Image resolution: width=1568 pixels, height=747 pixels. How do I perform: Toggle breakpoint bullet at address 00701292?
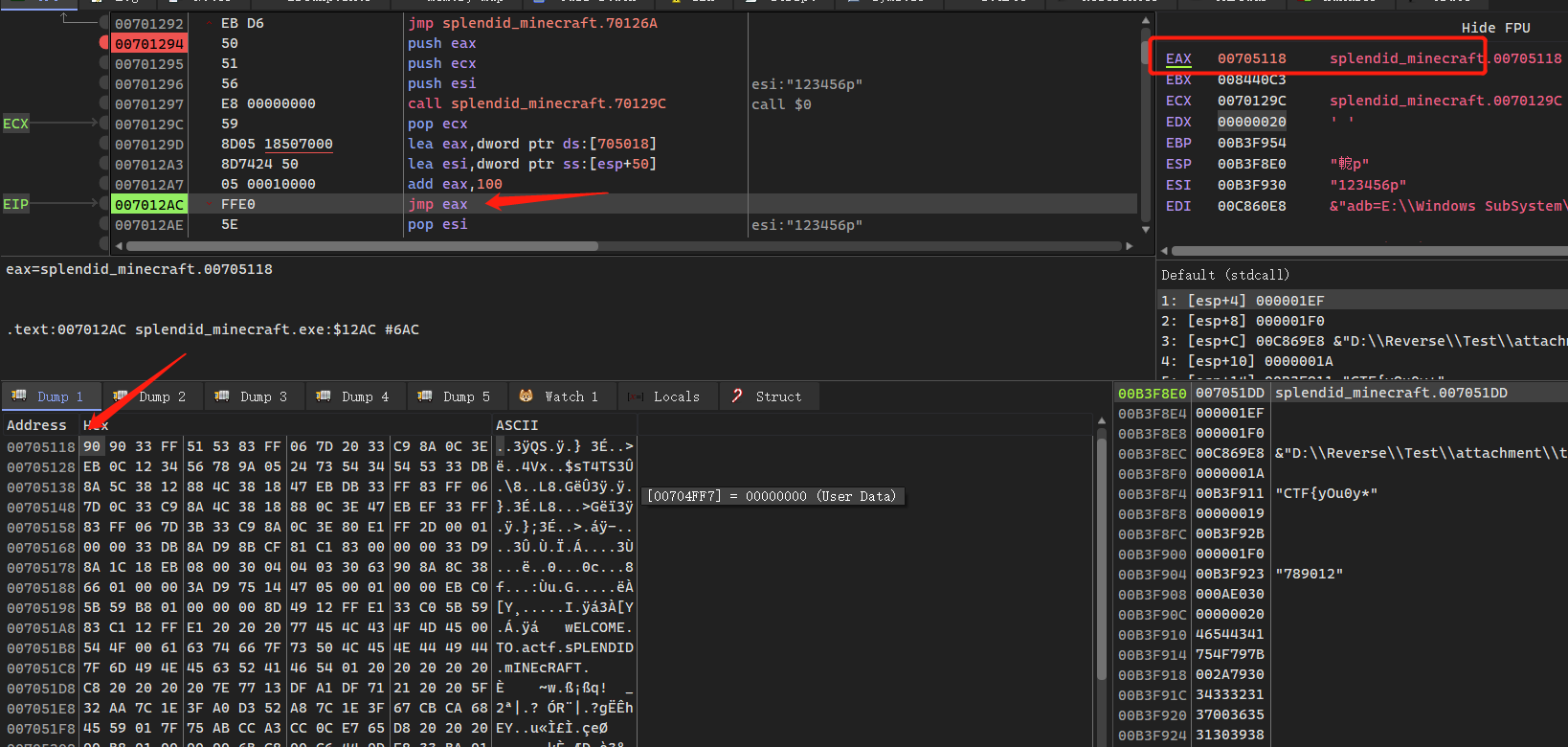click(x=104, y=23)
